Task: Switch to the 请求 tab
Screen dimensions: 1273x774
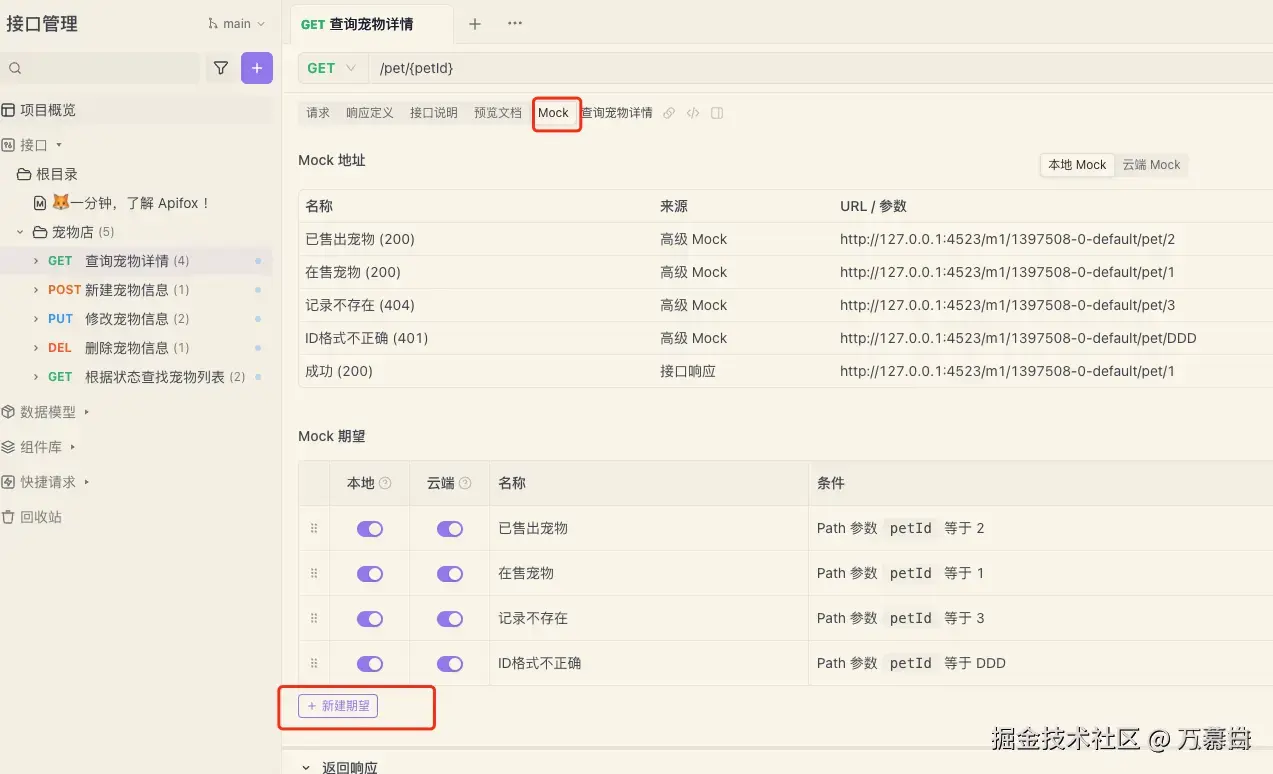Action: [x=318, y=113]
